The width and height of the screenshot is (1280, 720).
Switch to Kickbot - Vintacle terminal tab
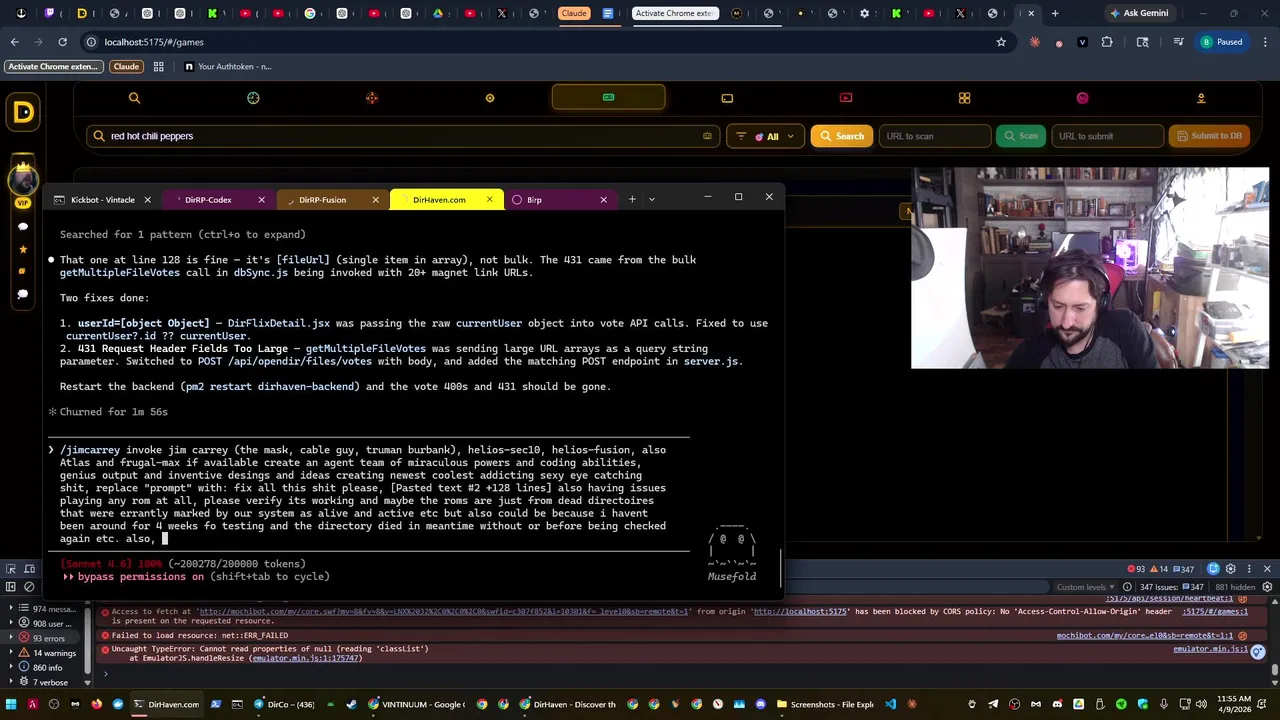(x=102, y=200)
